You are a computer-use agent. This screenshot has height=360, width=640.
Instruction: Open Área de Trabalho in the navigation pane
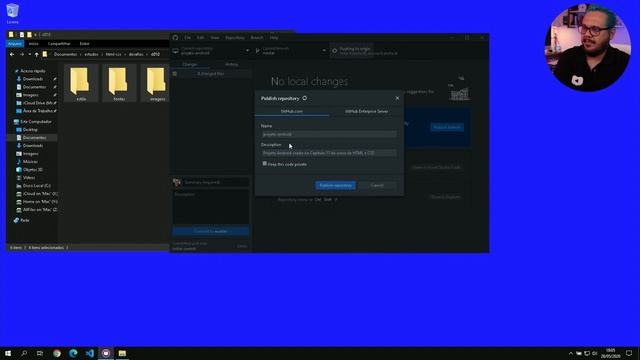(38, 111)
